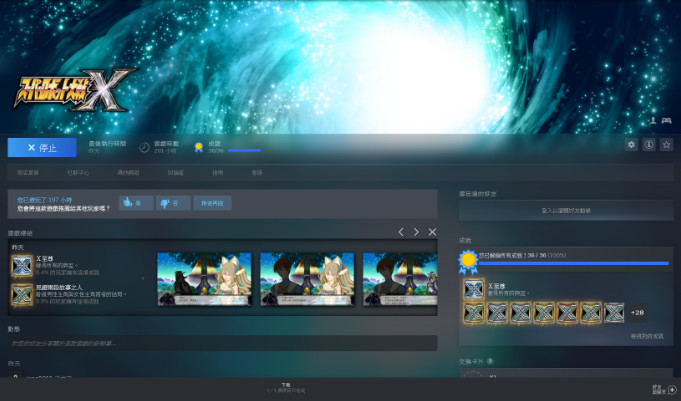
Task: Show next post-game summary with right chevron
Action: coord(416,232)
